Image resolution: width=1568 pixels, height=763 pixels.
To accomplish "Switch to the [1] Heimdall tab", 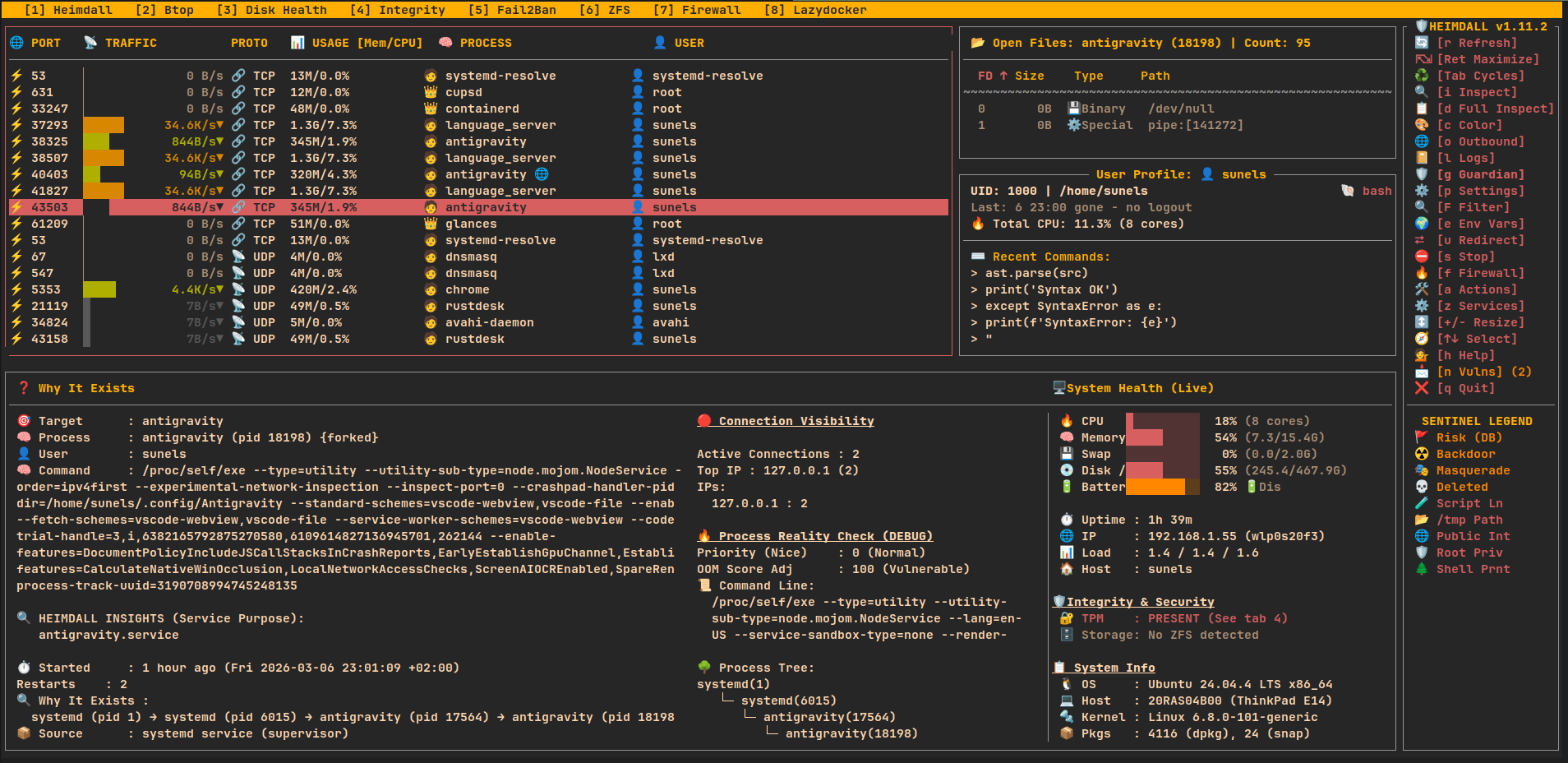I will pyautogui.click(x=68, y=10).
